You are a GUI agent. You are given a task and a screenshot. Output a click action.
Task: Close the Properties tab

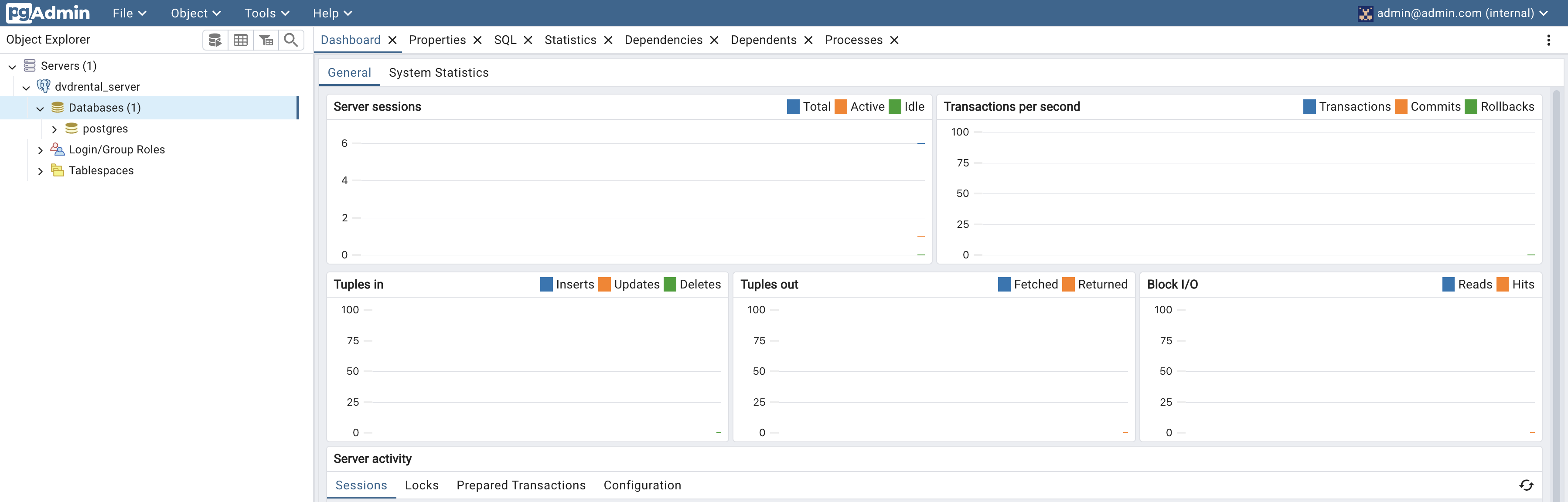pos(478,40)
